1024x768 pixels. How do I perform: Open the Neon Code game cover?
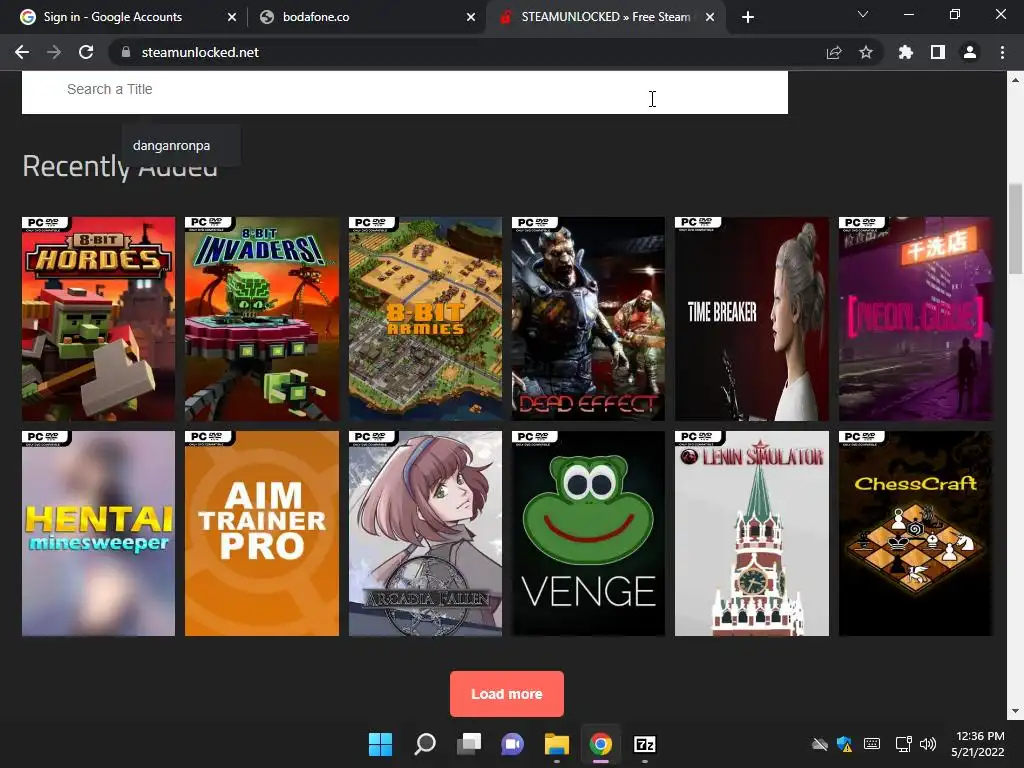(x=915, y=319)
